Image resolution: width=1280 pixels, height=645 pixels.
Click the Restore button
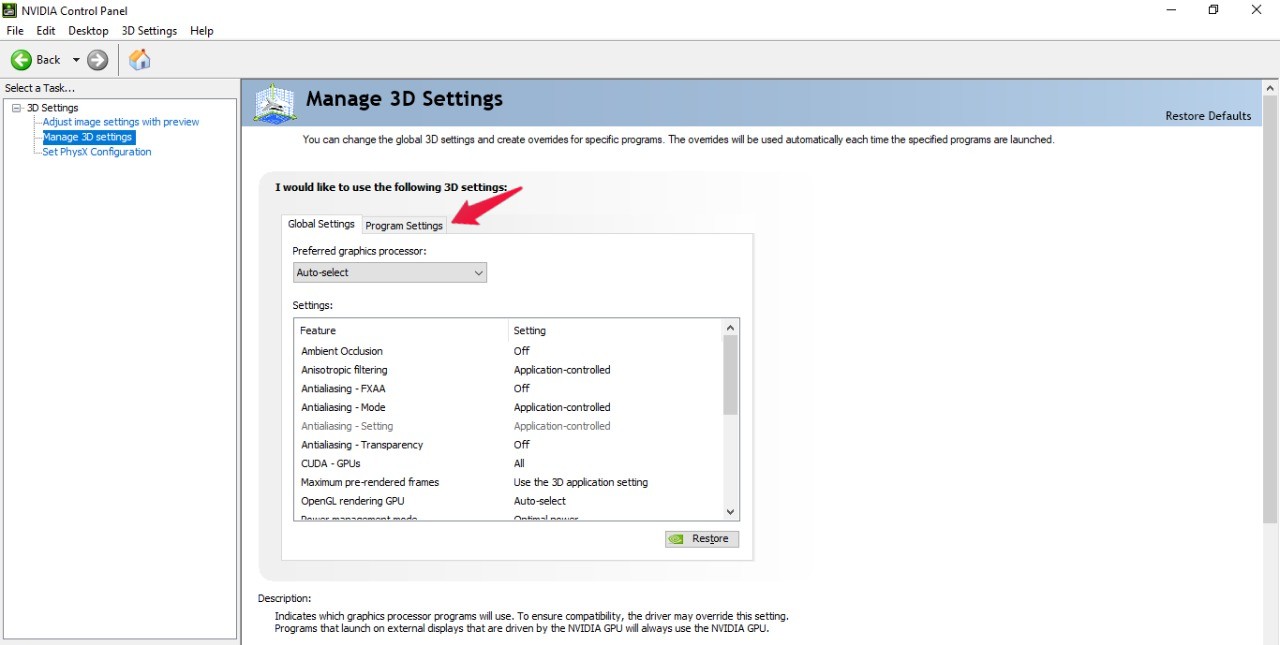[x=702, y=539]
